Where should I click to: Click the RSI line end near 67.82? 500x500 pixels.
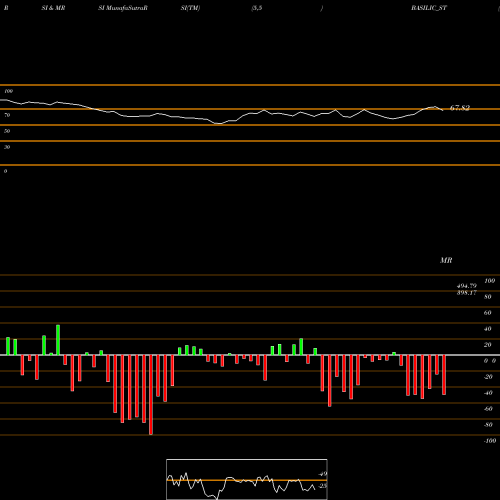pos(442,110)
